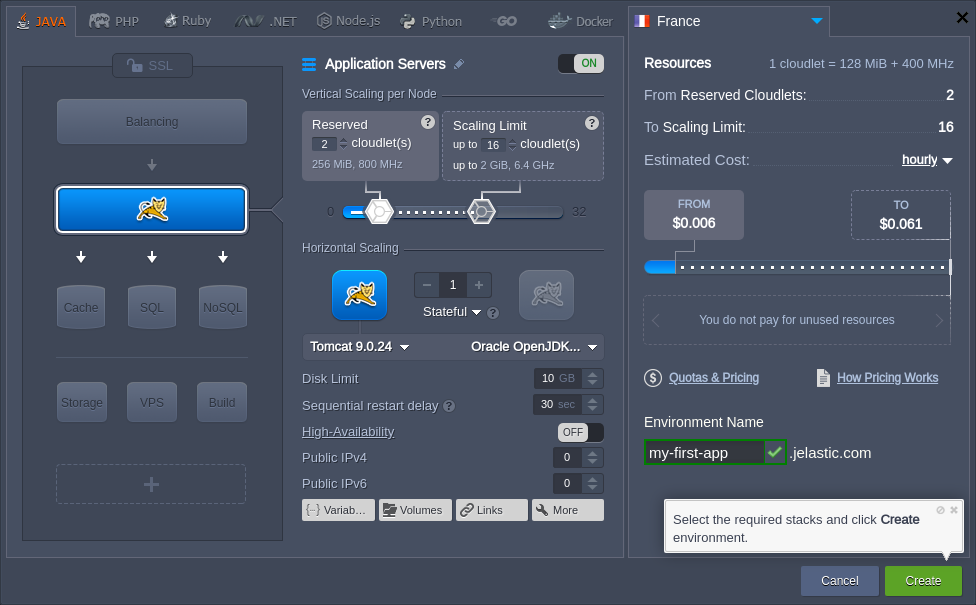Enable the High-Availability OFF switch
The image size is (976, 605).
click(581, 432)
